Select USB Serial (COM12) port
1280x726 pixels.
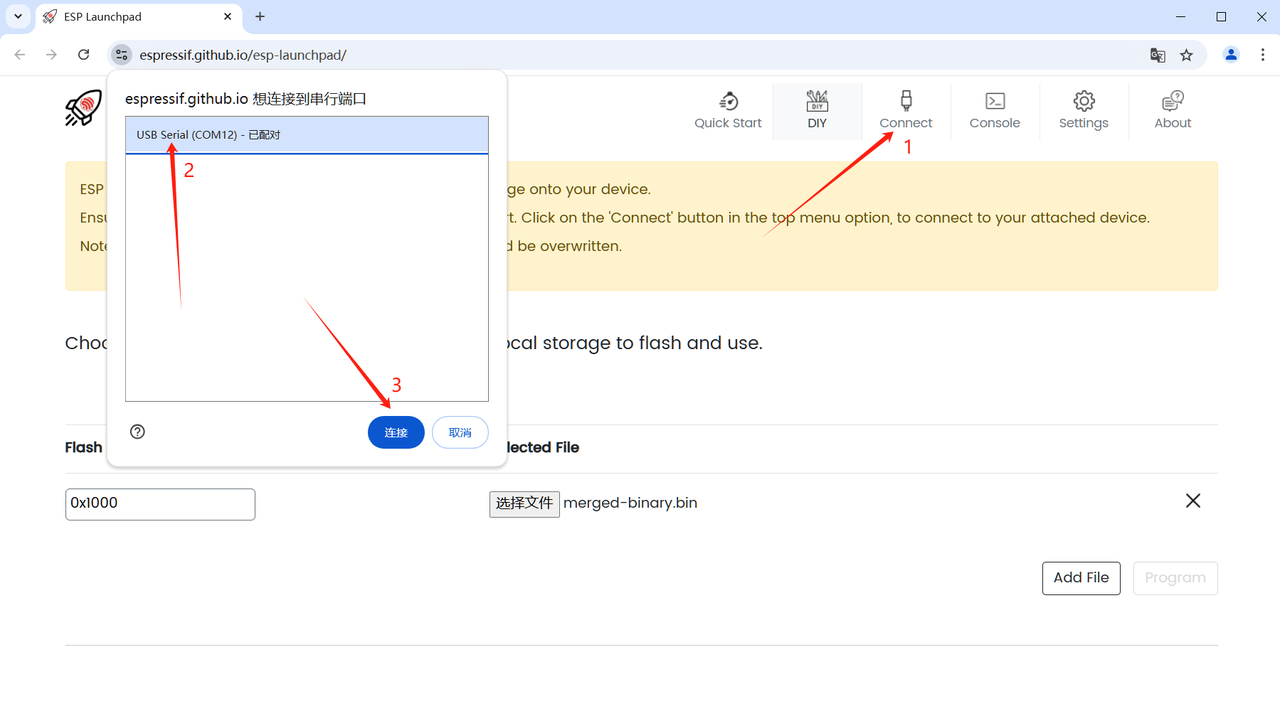(306, 135)
